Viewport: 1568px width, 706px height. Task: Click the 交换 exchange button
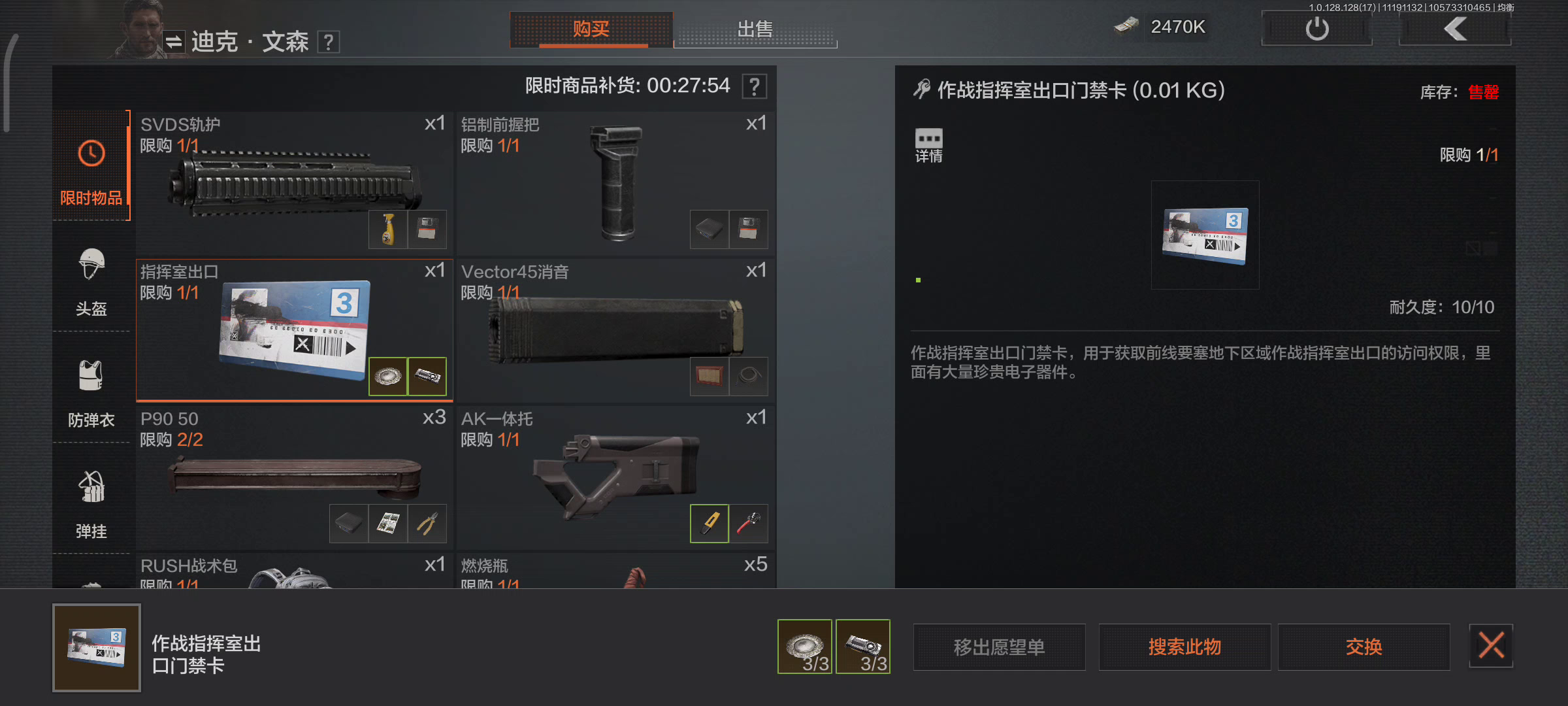(x=1364, y=647)
